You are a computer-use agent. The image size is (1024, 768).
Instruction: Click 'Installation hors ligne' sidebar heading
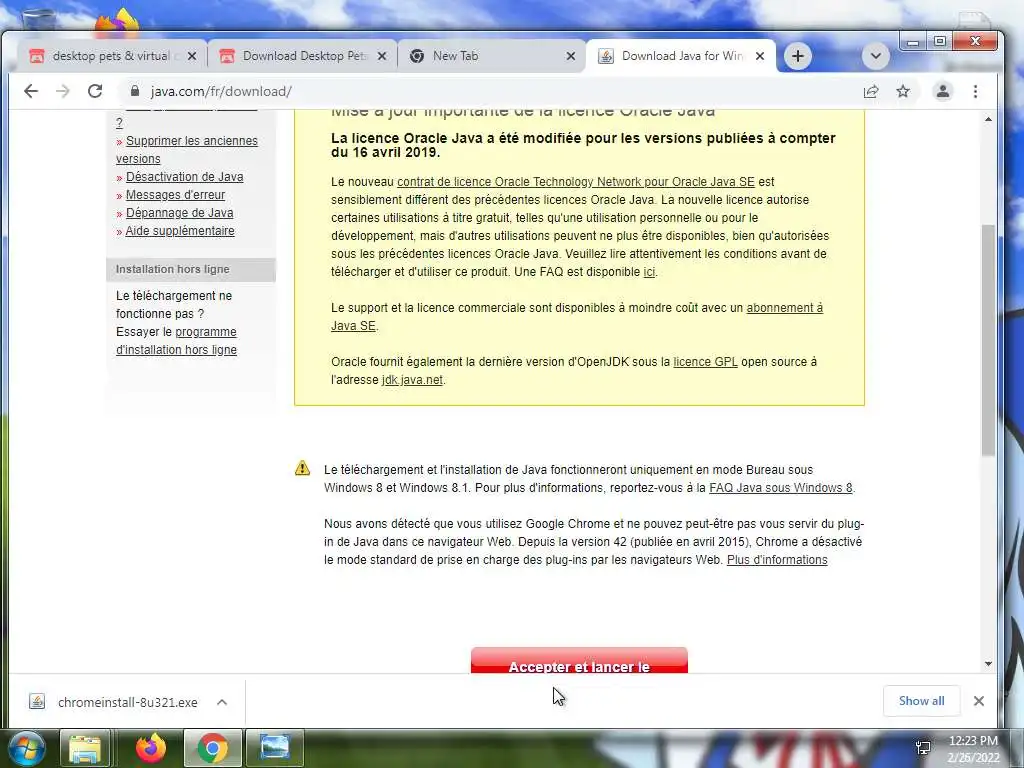point(172,269)
